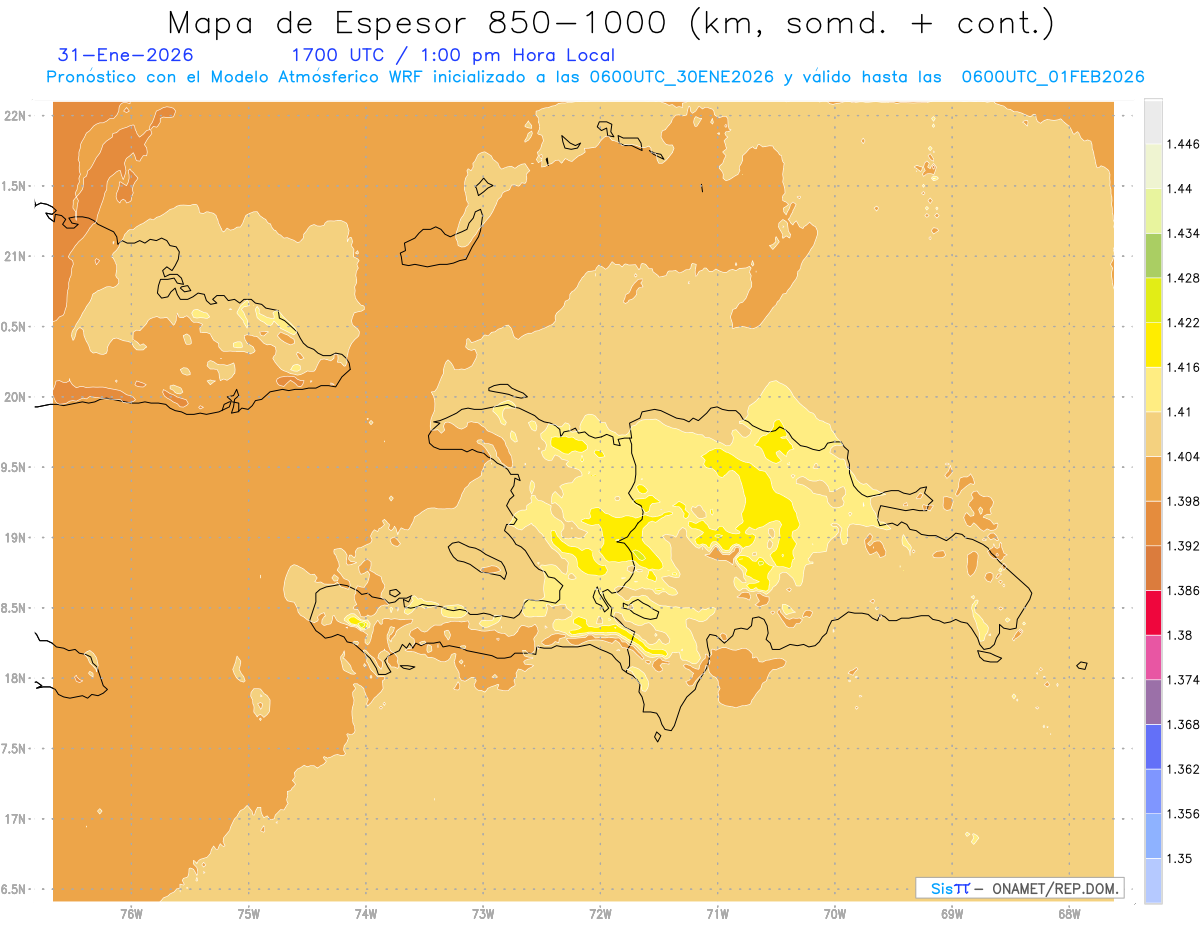The image size is (1200, 927).
Task: Click colorbar value "1.416"
Action: point(1185,367)
